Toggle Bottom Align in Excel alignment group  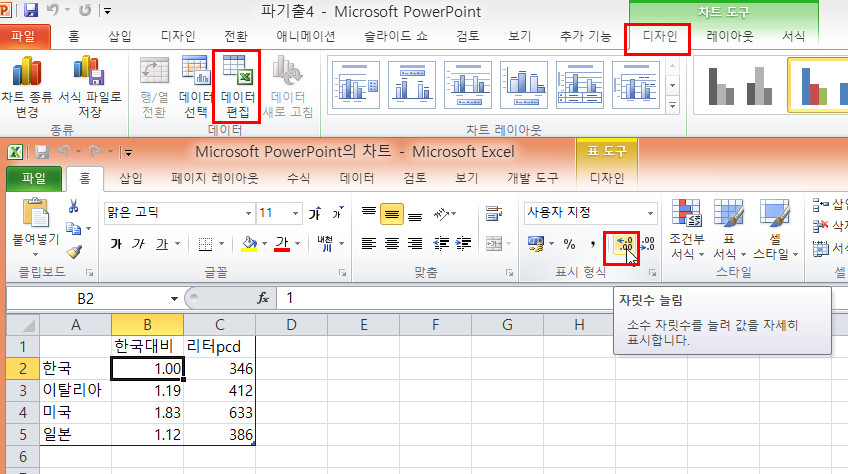click(415, 214)
